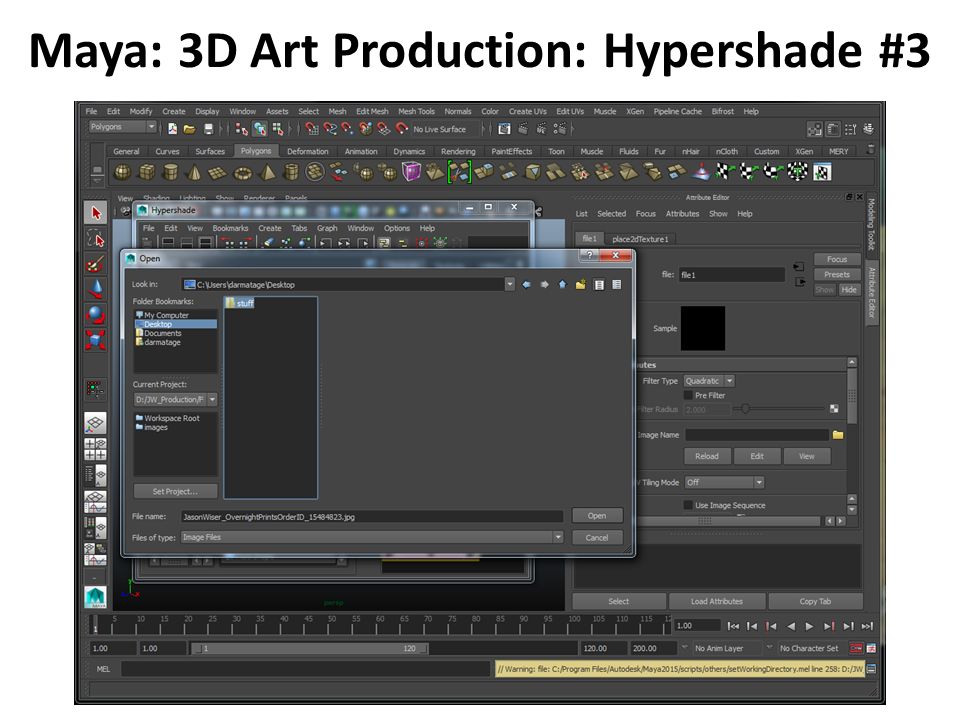Select the single perspective view layout icon
The image size is (960, 720).
(96, 423)
